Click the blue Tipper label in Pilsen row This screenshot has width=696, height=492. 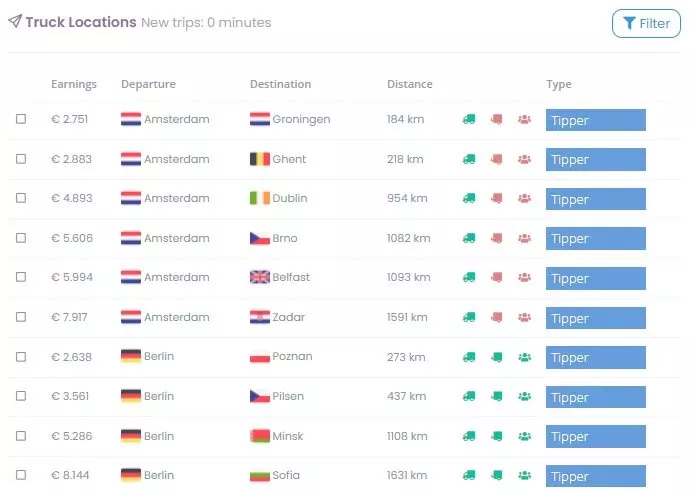click(595, 397)
